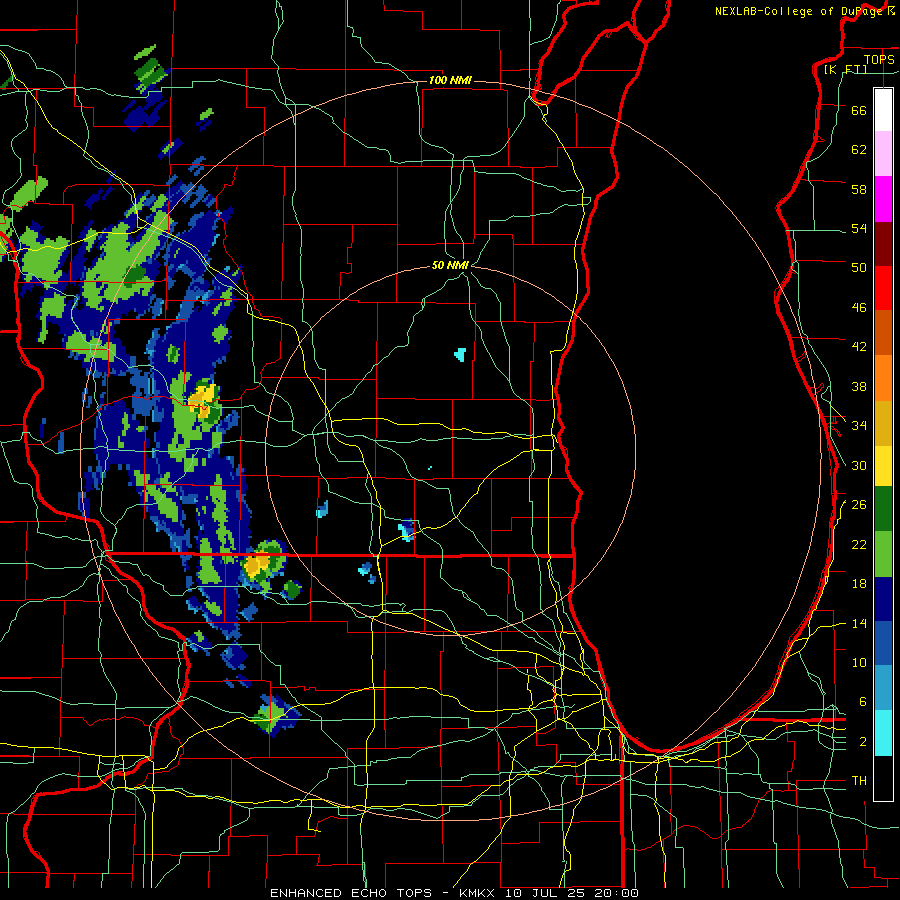Pick the light blue legend swatch
Screen dimensions: 900x900
[x=883, y=688]
